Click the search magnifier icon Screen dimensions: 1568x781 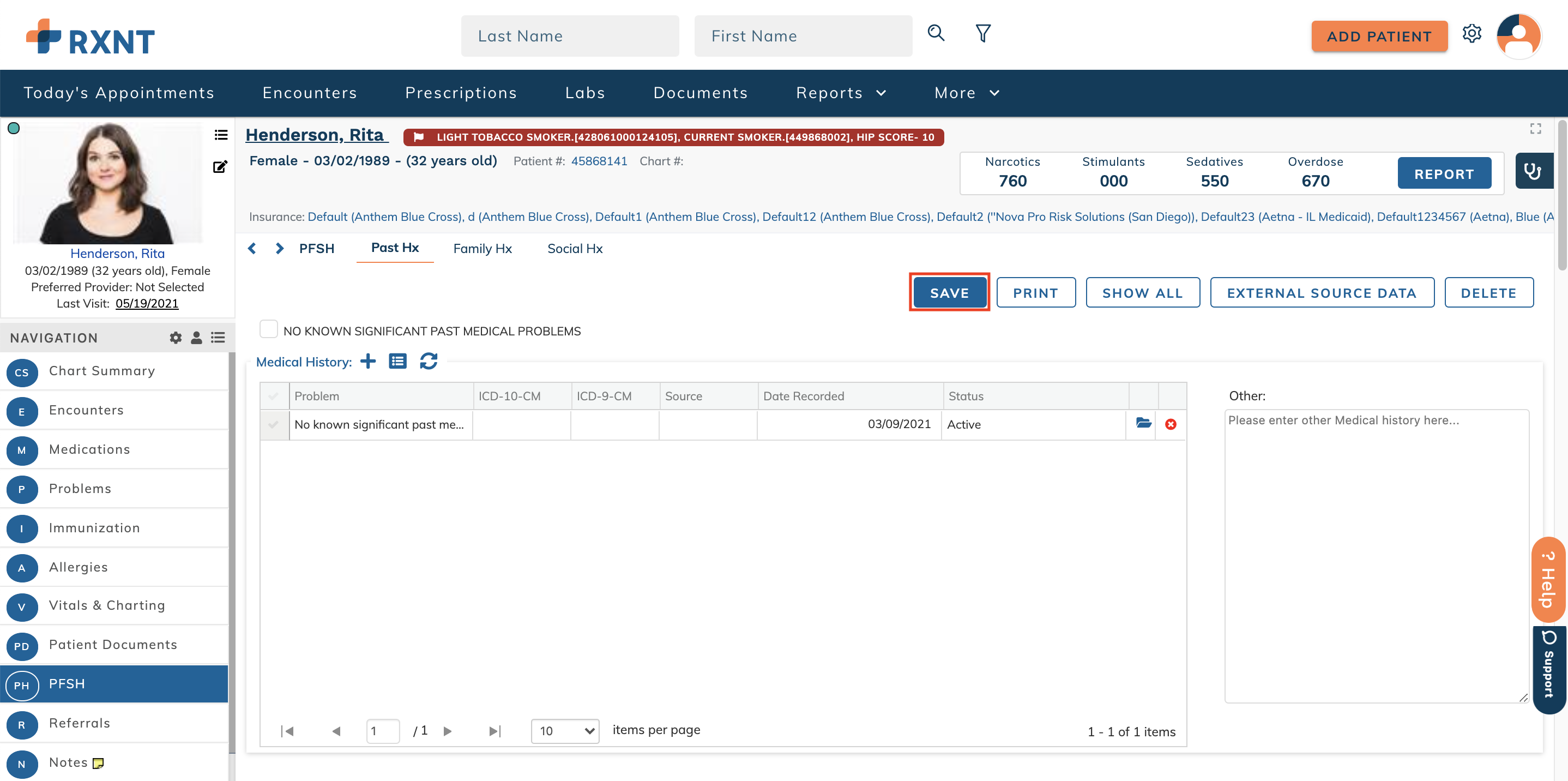(936, 33)
